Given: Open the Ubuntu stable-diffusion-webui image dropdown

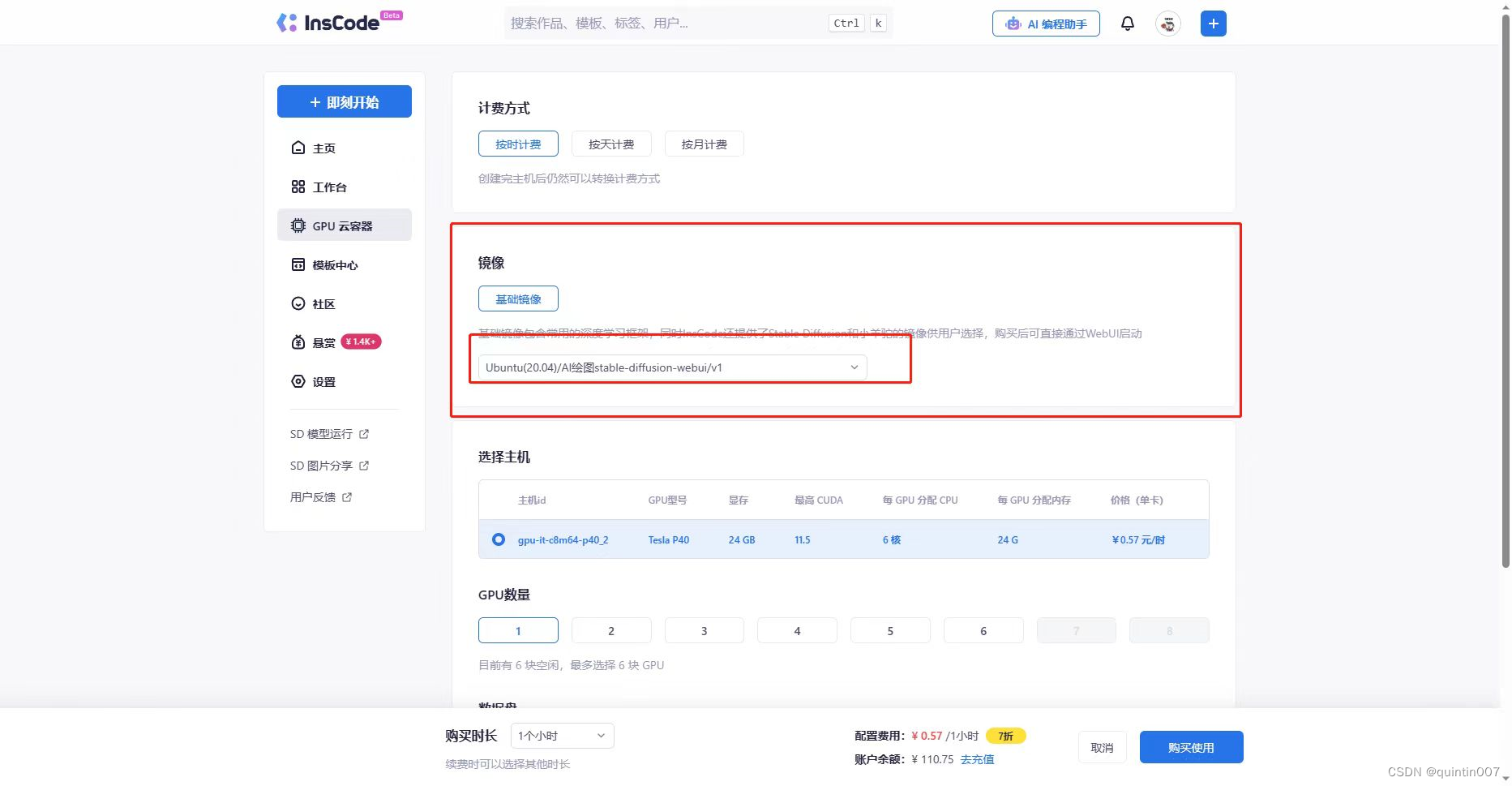Looking at the screenshot, I should pyautogui.click(x=672, y=367).
